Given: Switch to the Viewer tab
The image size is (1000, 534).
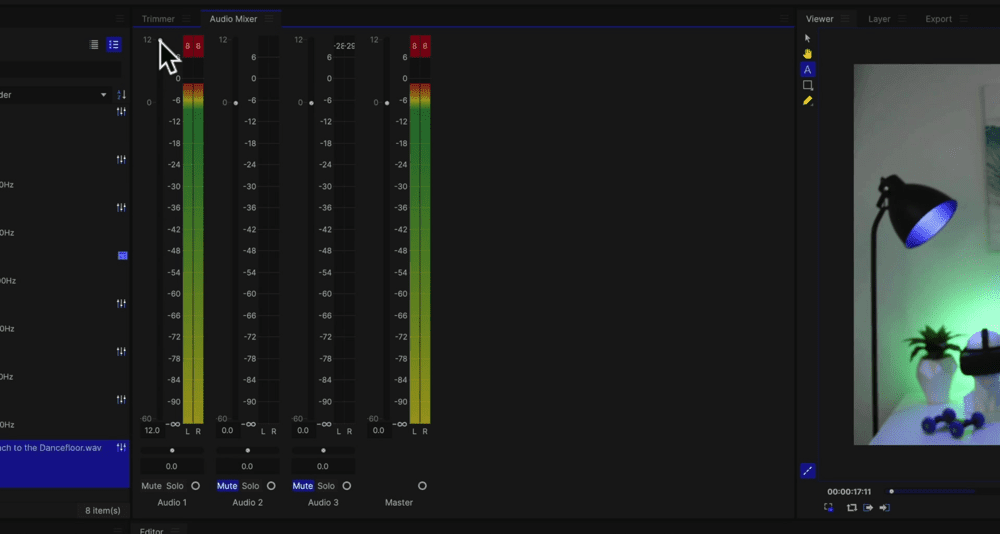Looking at the screenshot, I should coord(820,19).
